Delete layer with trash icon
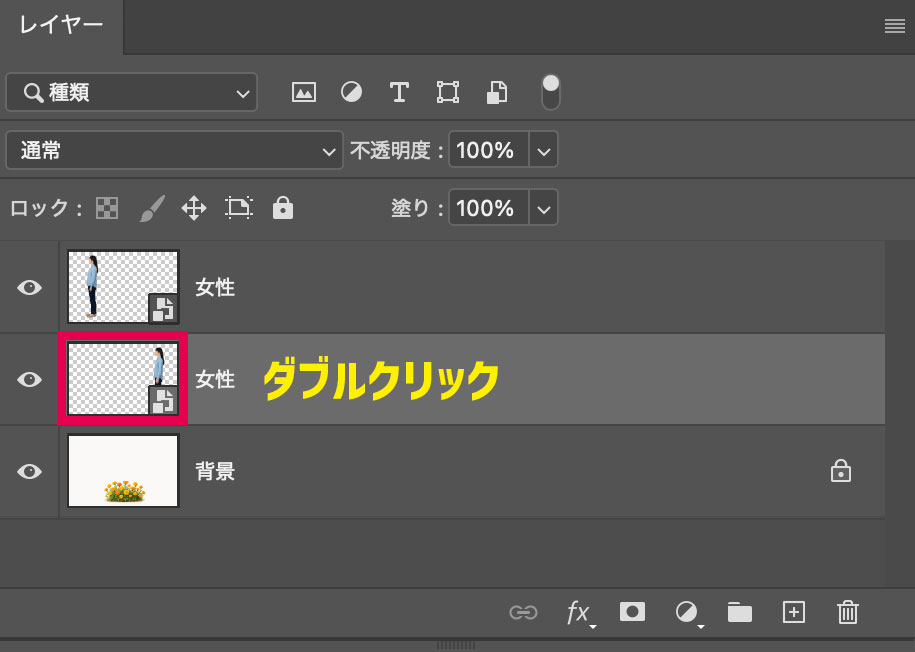This screenshot has height=652, width=915. pyautogui.click(x=847, y=612)
